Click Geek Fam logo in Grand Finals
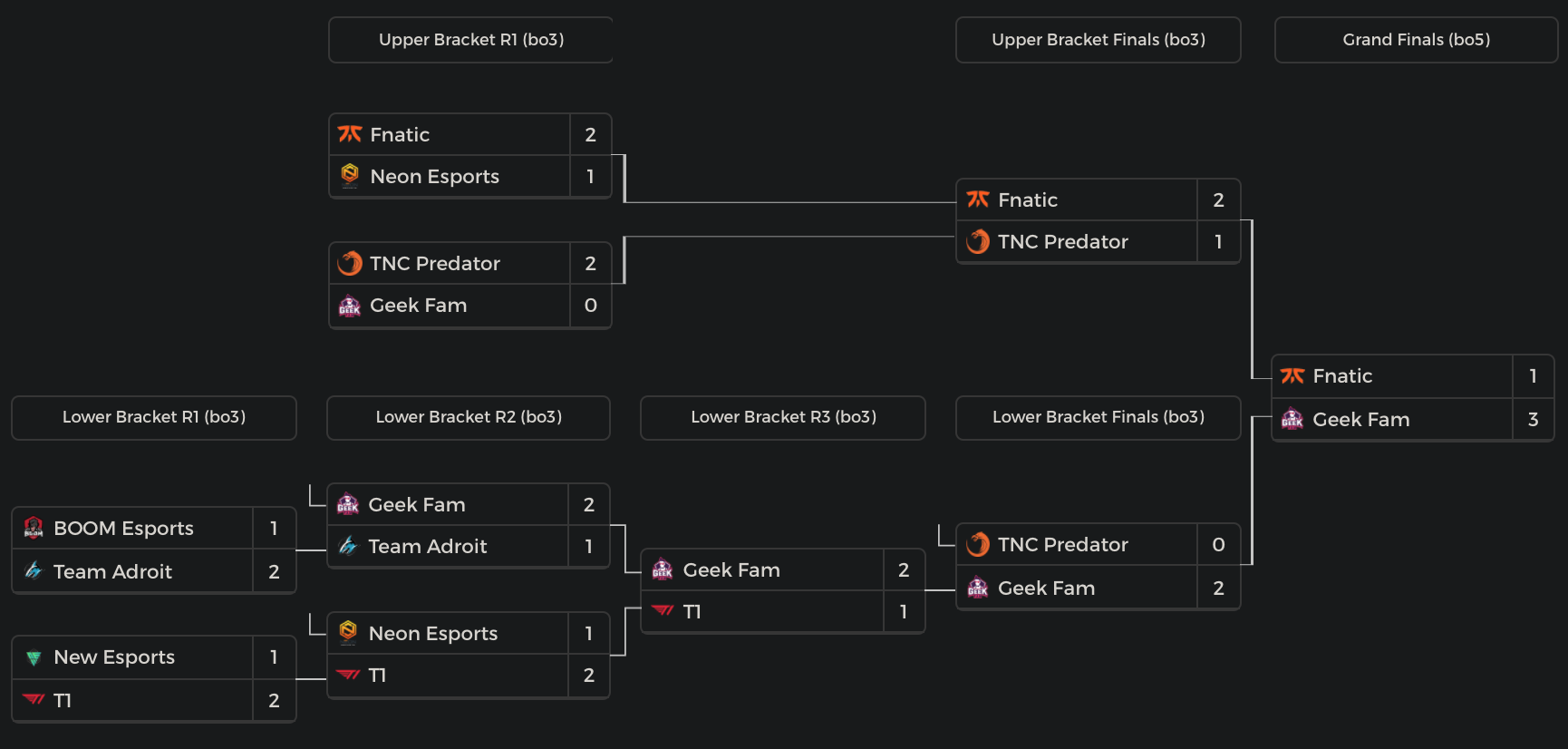 [1292, 419]
